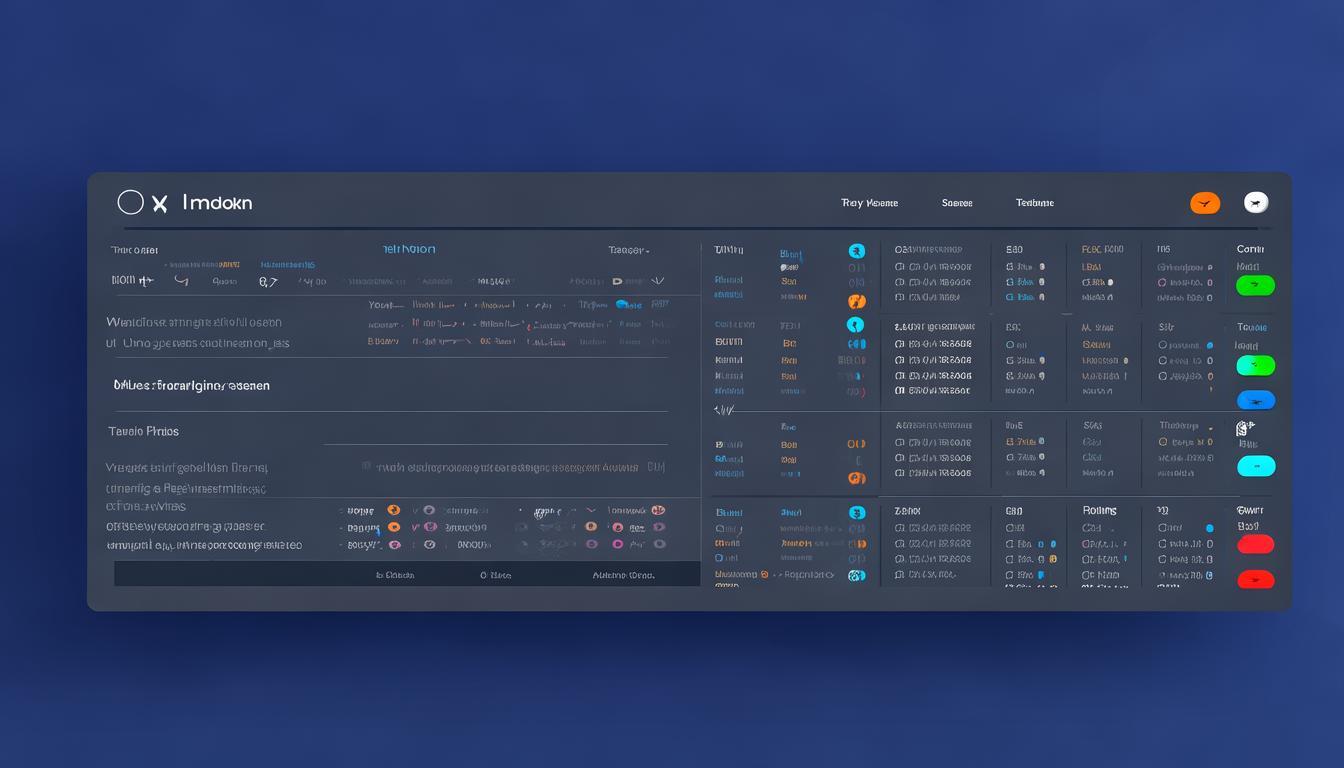Expand the chevron at the toolbar row end
1344x768 pixels.
tap(657, 281)
